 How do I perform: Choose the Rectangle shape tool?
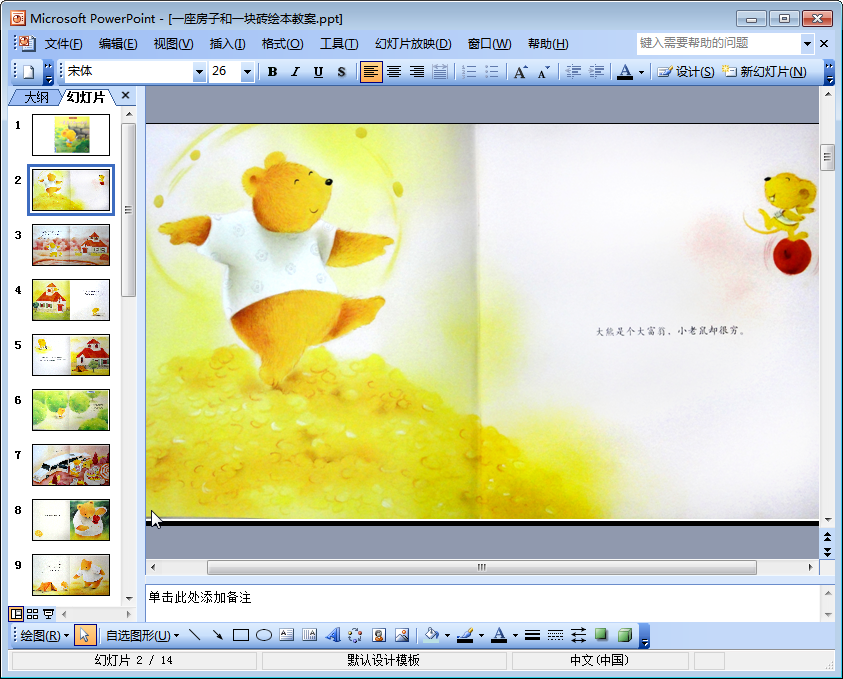tap(241, 635)
